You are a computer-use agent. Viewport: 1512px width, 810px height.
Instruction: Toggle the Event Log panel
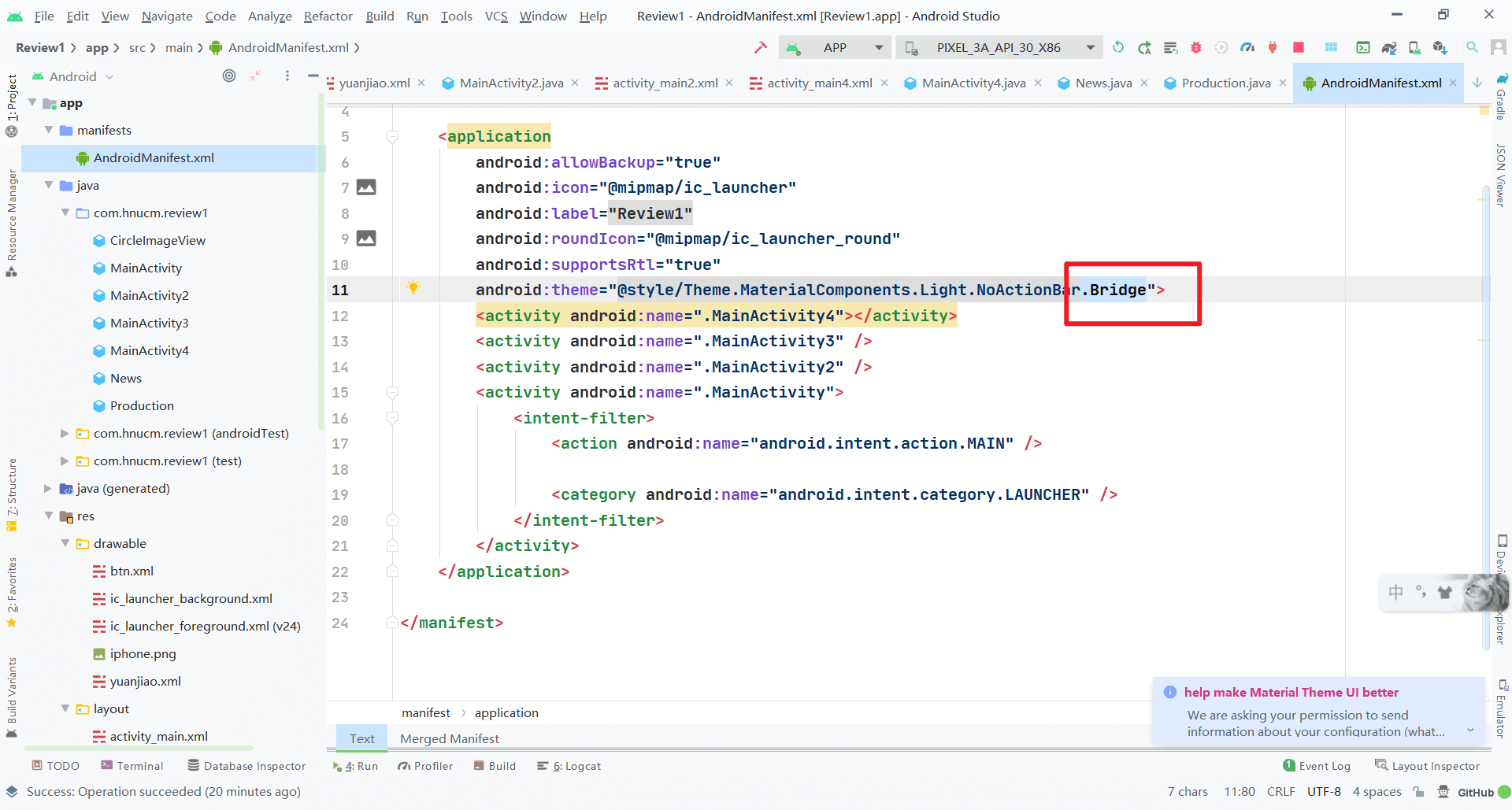coord(1316,766)
